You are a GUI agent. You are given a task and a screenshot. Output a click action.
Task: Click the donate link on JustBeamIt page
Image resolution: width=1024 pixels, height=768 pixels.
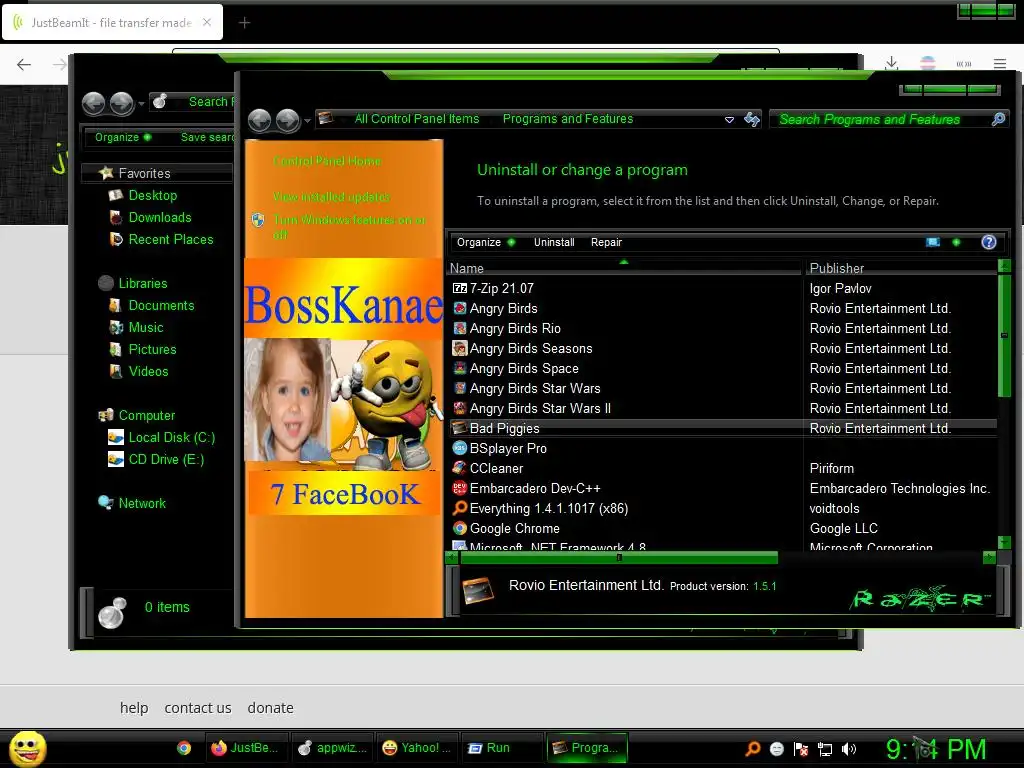click(270, 708)
